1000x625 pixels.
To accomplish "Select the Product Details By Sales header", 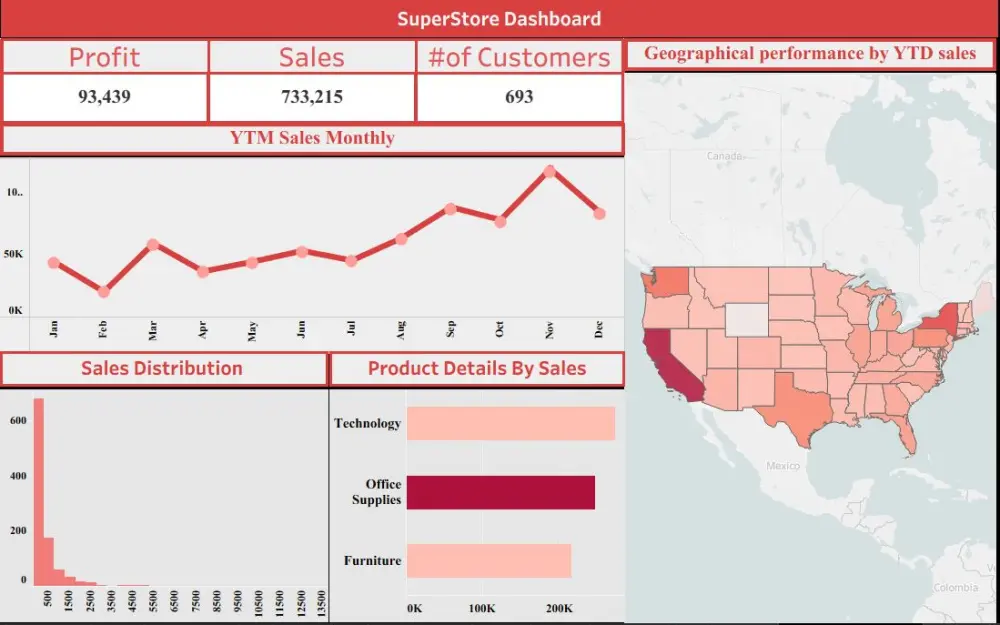I will click(477, 369).
